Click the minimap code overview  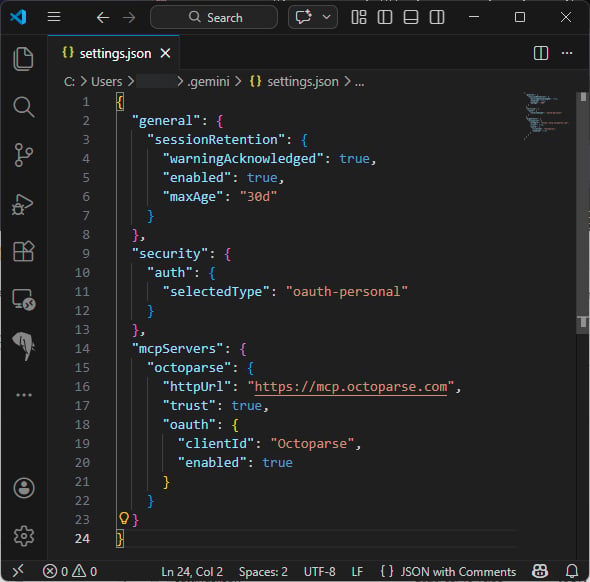(x=546, y=116)
